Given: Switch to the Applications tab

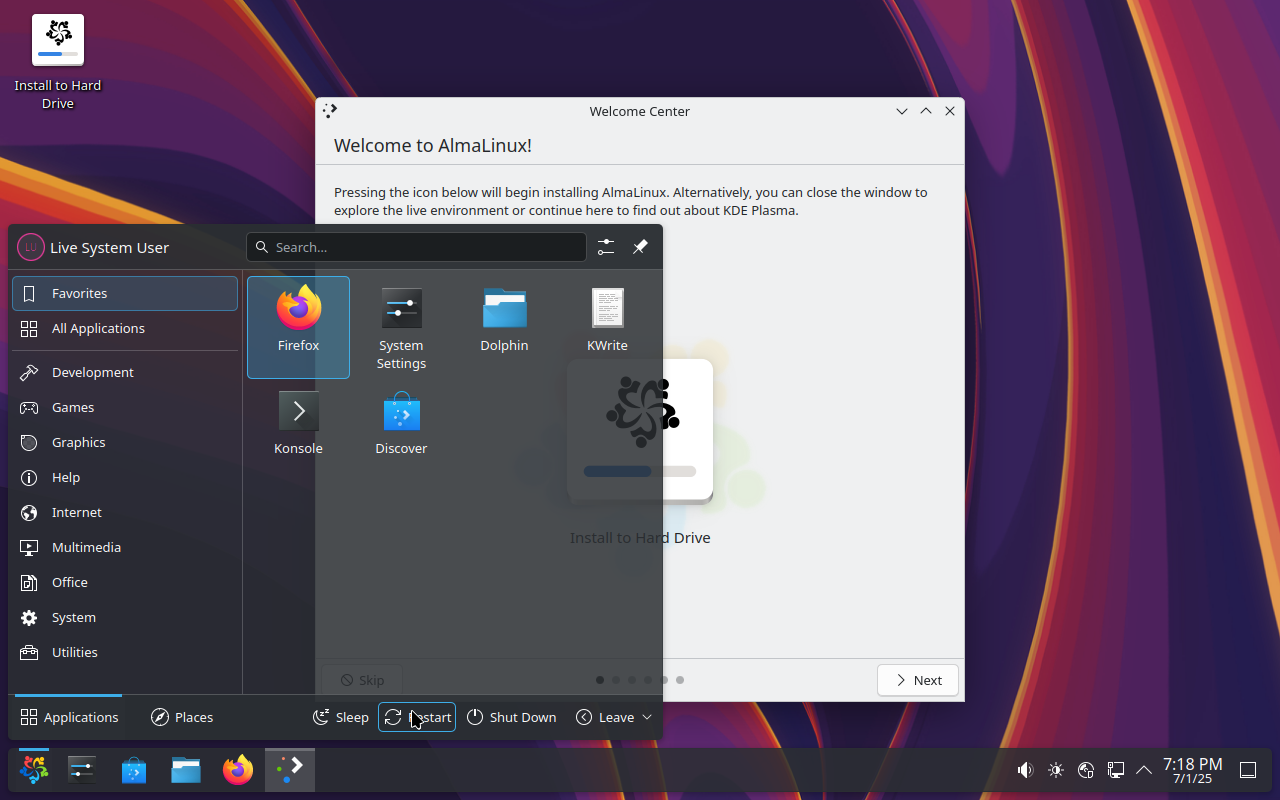Looking at the screenshot, I should (69, 717).
